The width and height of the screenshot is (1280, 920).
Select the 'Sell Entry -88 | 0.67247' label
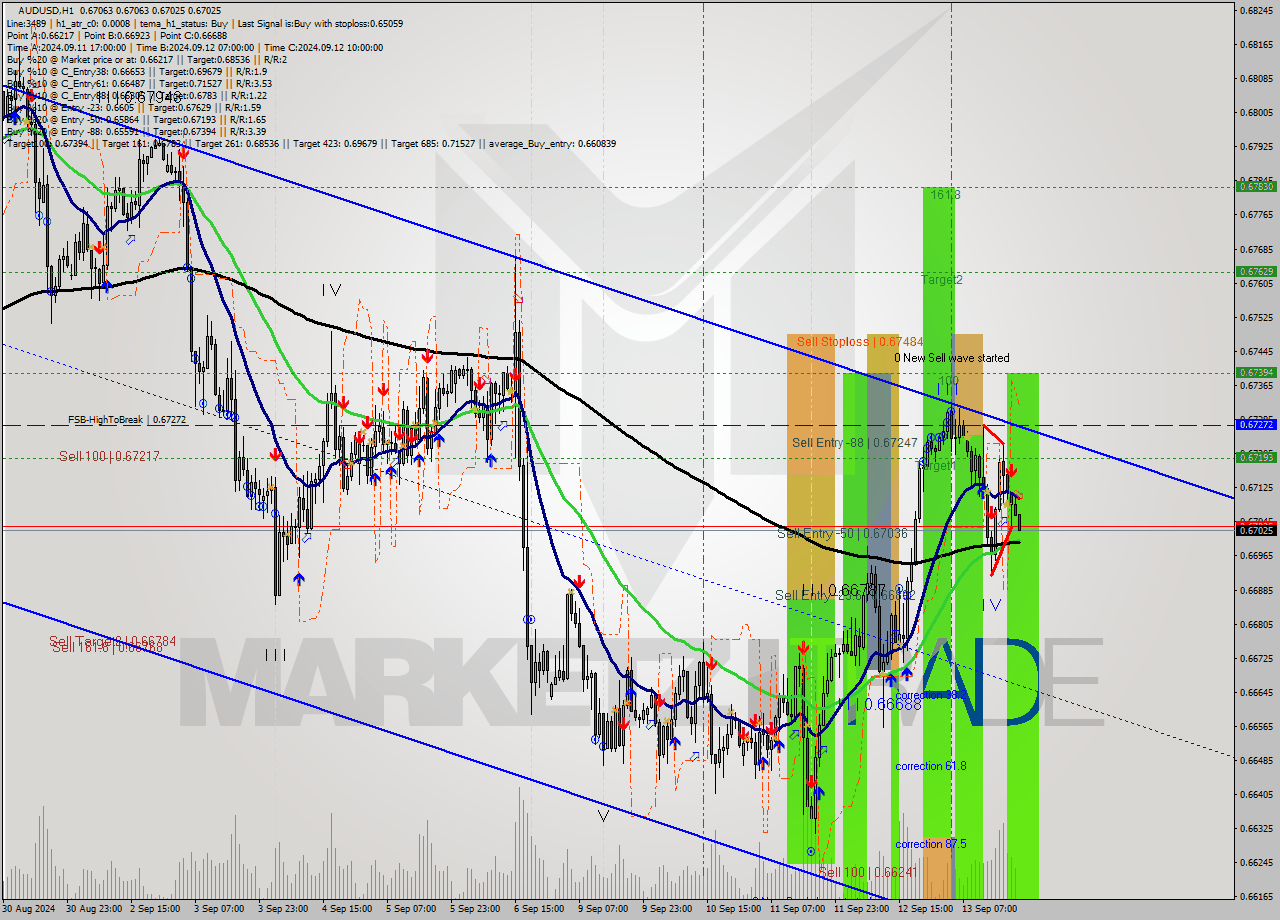pyautogui.click(x=854, y=442)
